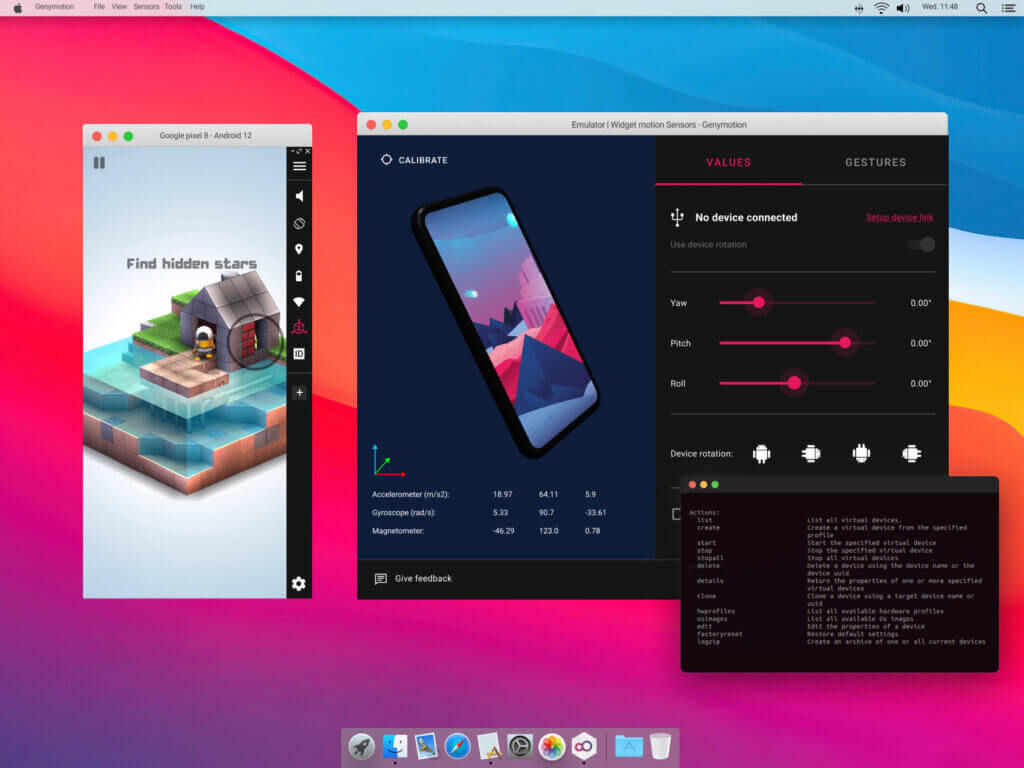Pause the game with the pause icon
The height and width of the screenshot is (768, 1024).
click(x=99, y=163)
